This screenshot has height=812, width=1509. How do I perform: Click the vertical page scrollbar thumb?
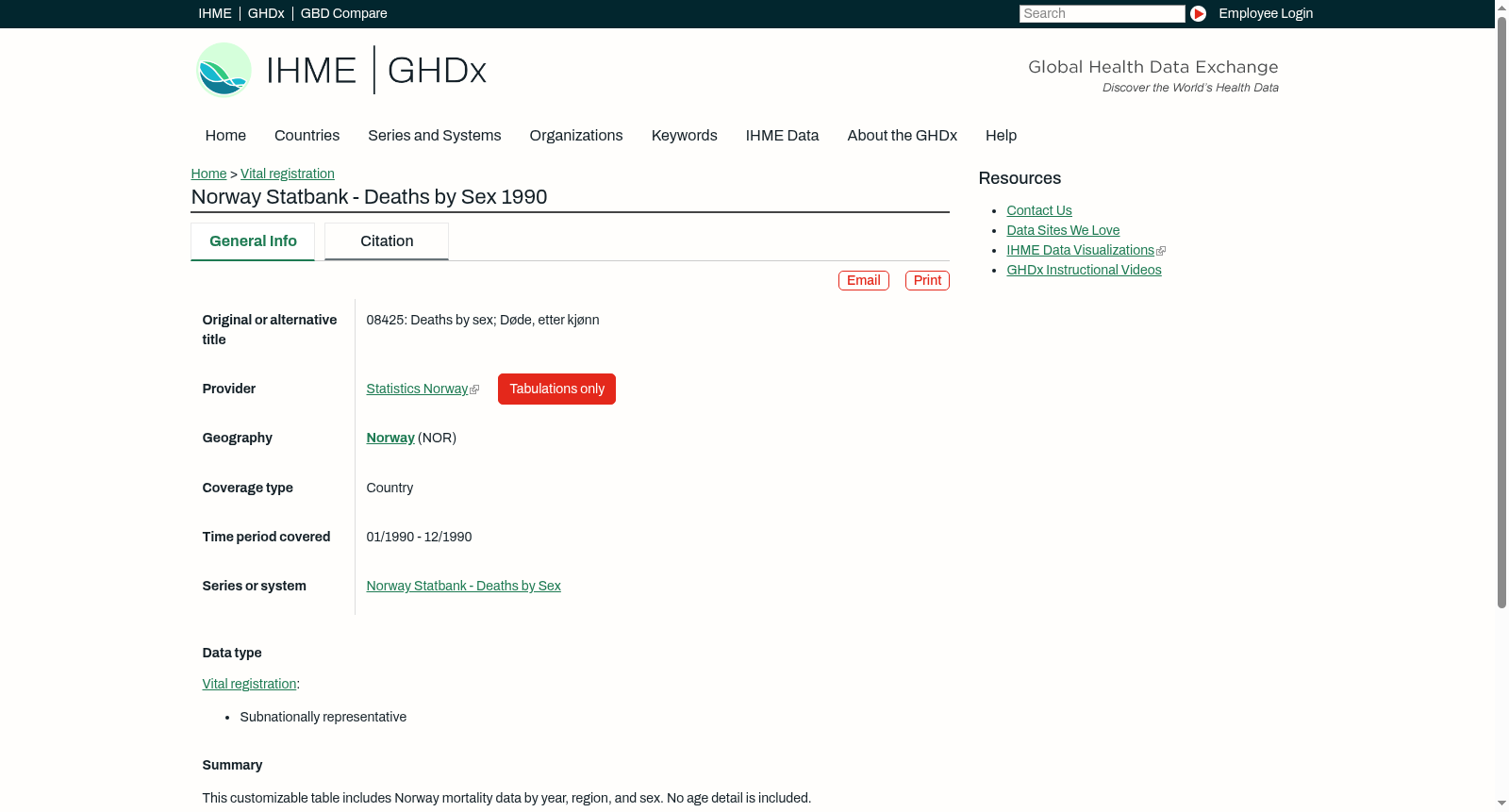1502,311
